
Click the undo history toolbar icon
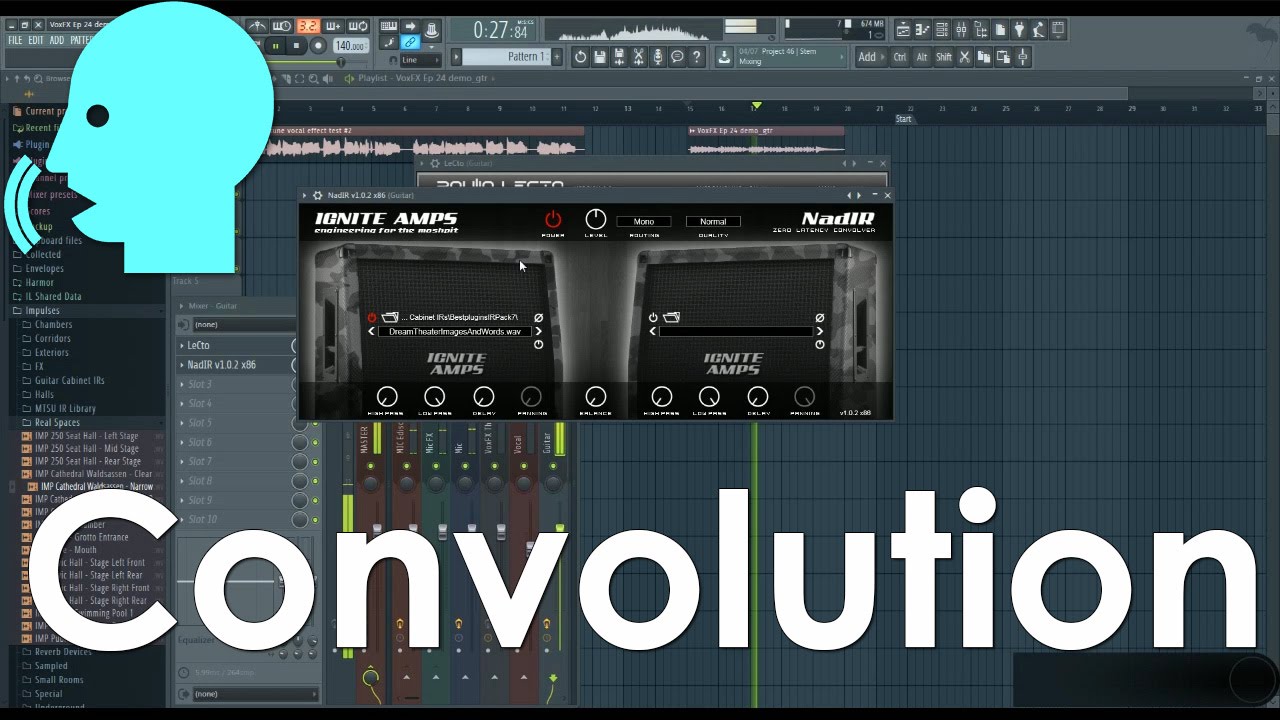pos(580,57)
